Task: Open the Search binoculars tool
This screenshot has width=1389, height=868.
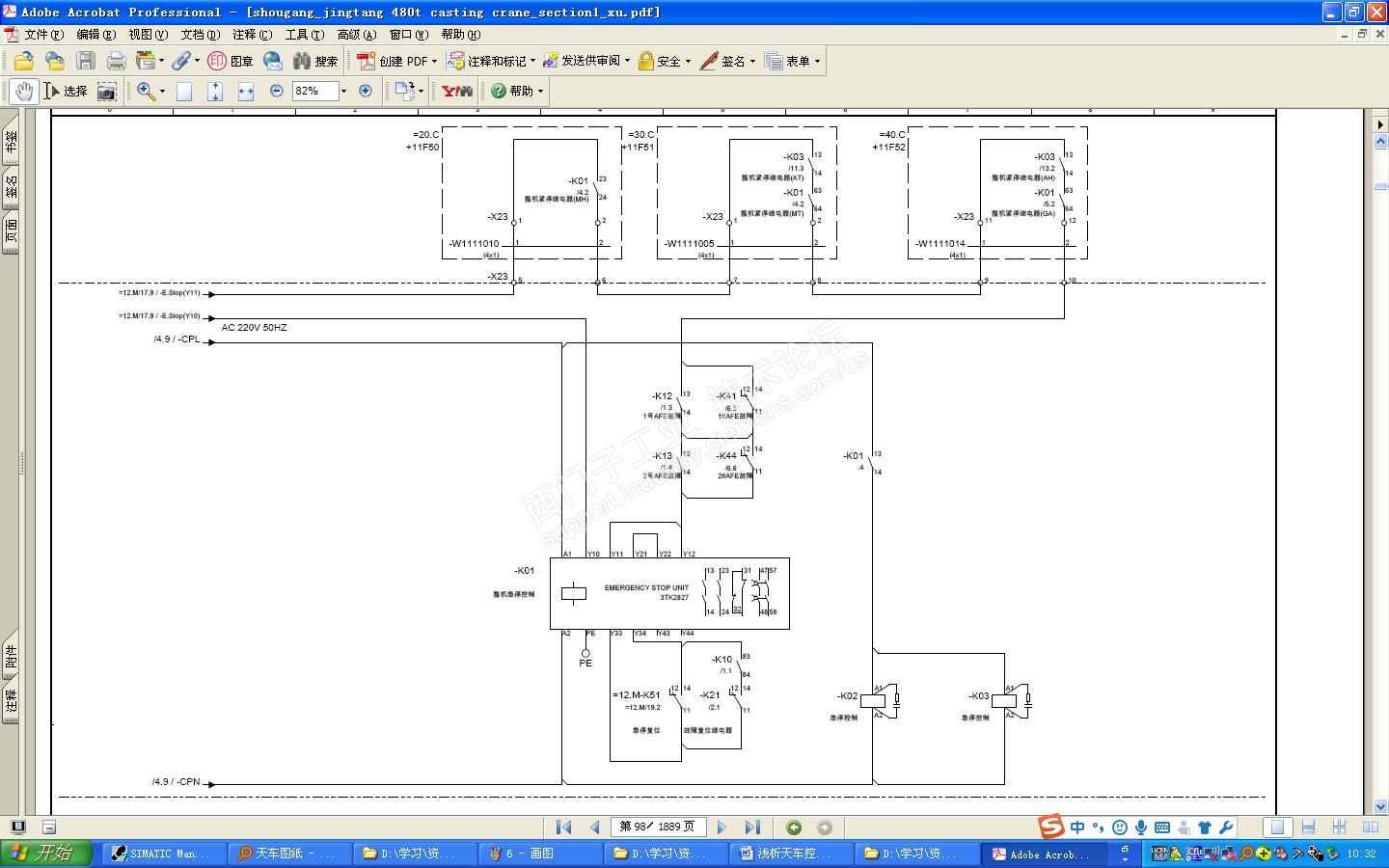Action: point(315,61)
